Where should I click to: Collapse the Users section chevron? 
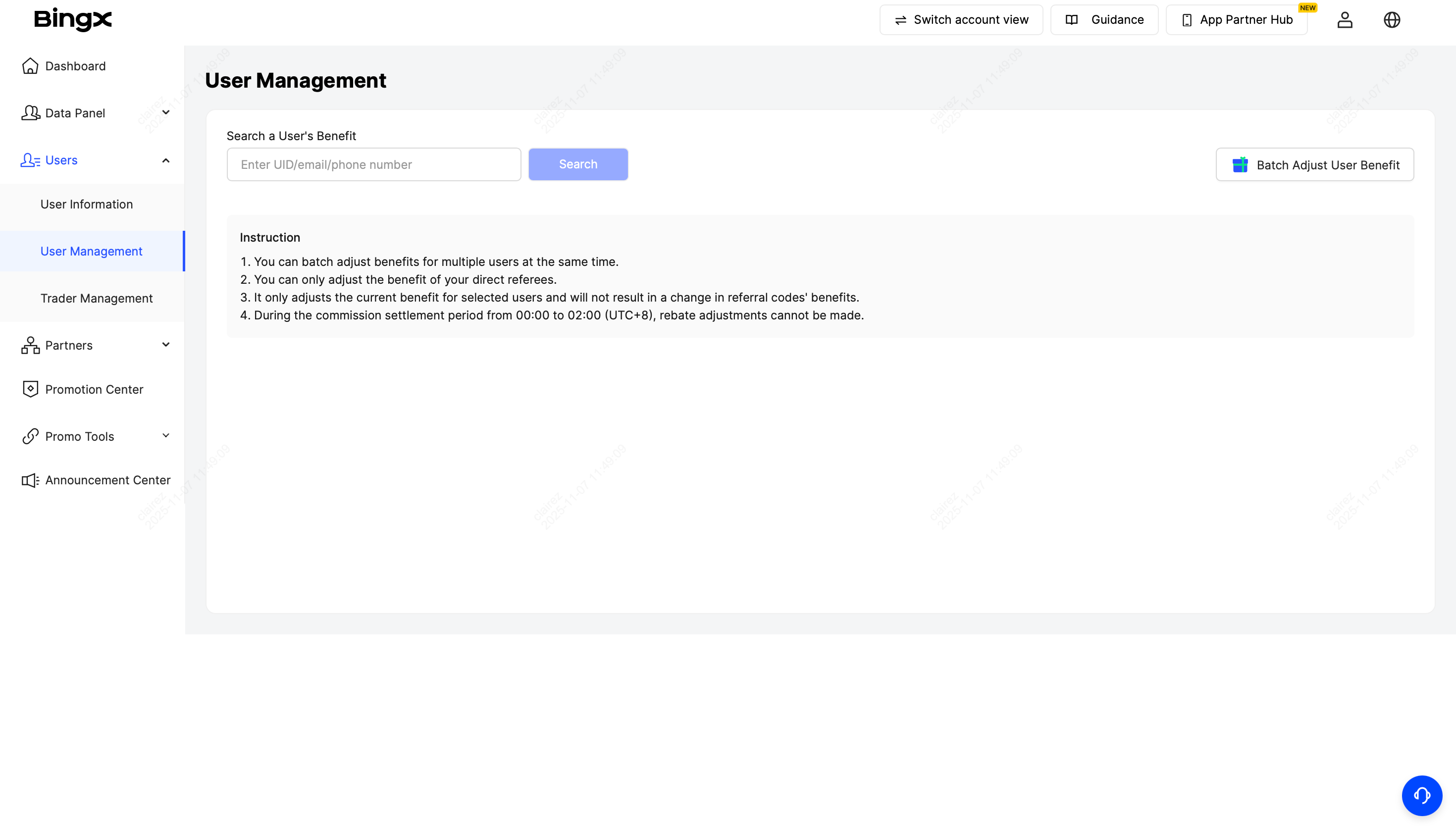coord(165,160)
